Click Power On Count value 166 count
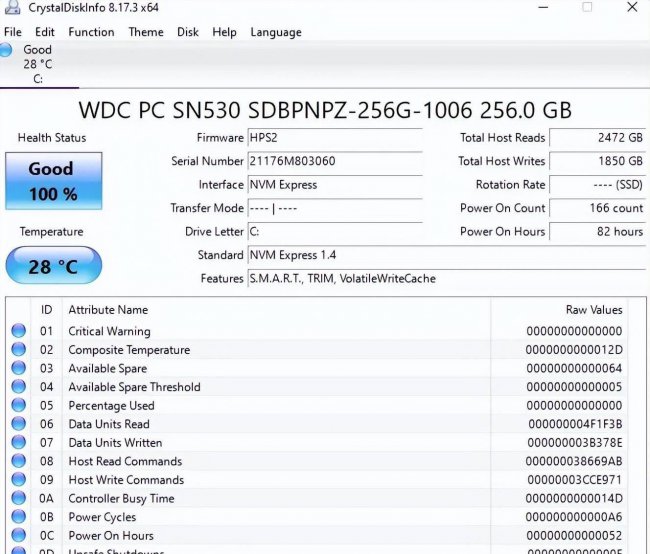Screen dimensions: 650x554 click(597, 208)
